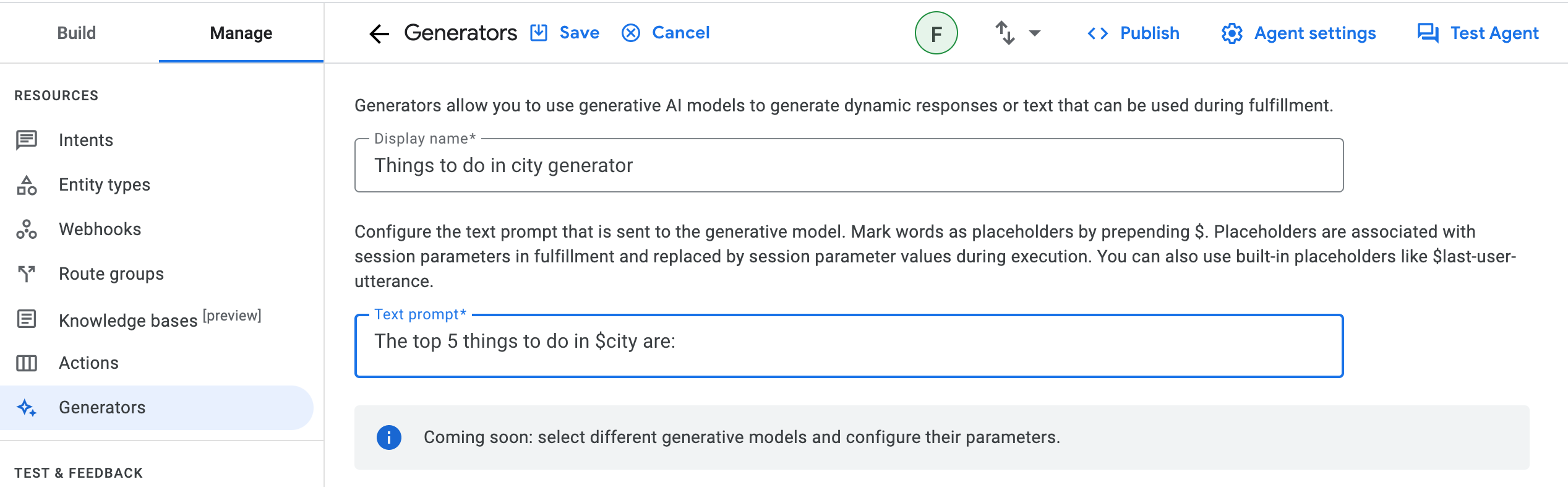This screenshot has width=1568, height=487.
Task: Save the generator
Action: click(565, 33)
